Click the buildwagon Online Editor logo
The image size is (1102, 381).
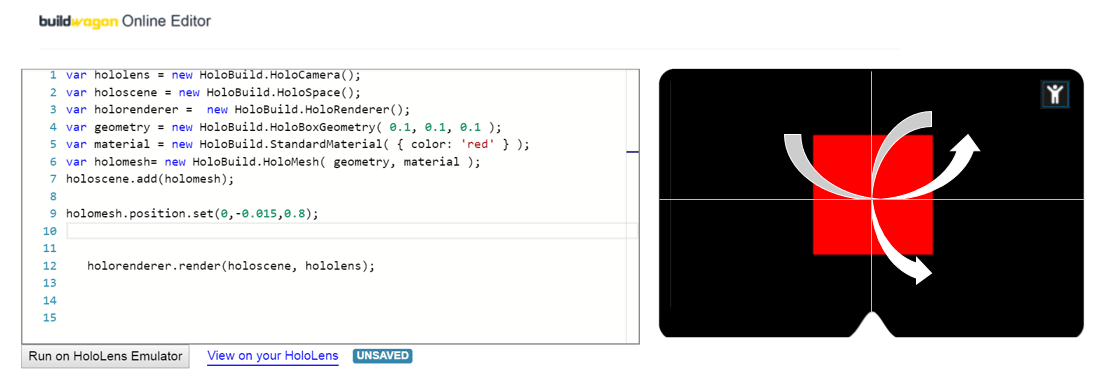pos(124,21)
